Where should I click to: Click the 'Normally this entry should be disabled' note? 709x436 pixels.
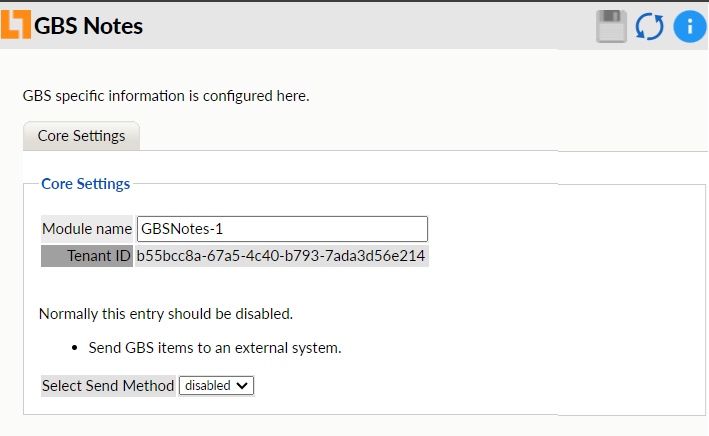tap(166, 314)
